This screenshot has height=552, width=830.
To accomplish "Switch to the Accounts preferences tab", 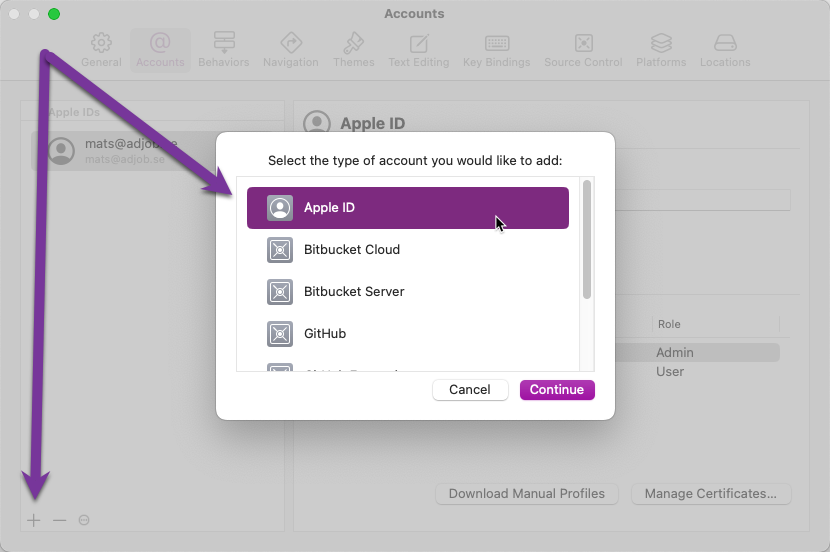I will (160, 50).
